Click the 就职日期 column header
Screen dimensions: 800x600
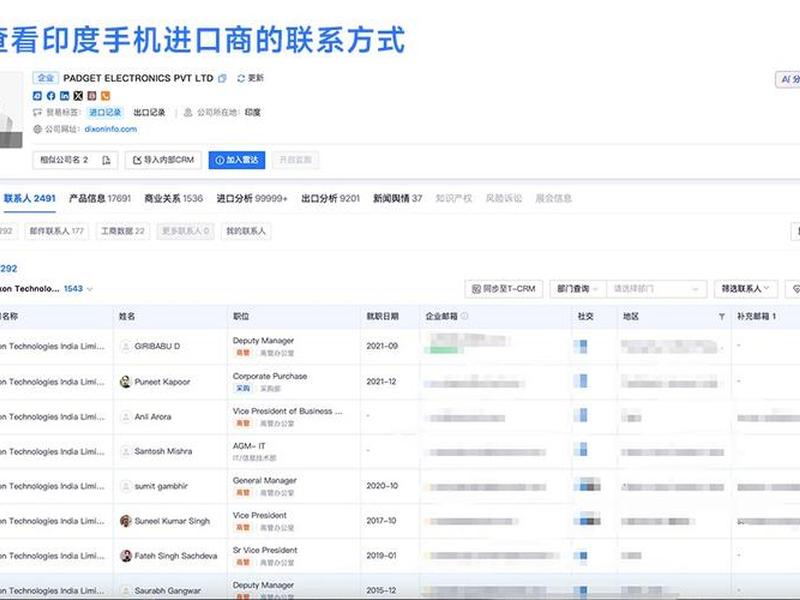(x=383, y=317)
